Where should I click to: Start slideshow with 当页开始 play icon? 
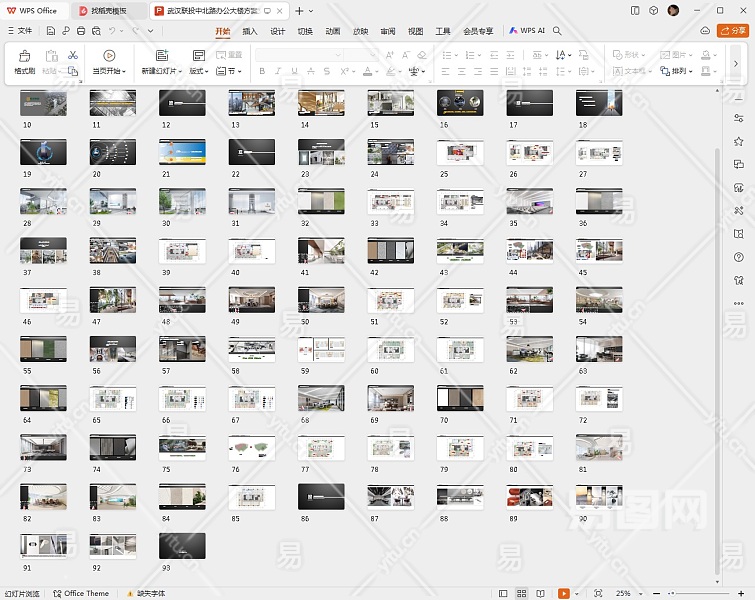[109, 56]
